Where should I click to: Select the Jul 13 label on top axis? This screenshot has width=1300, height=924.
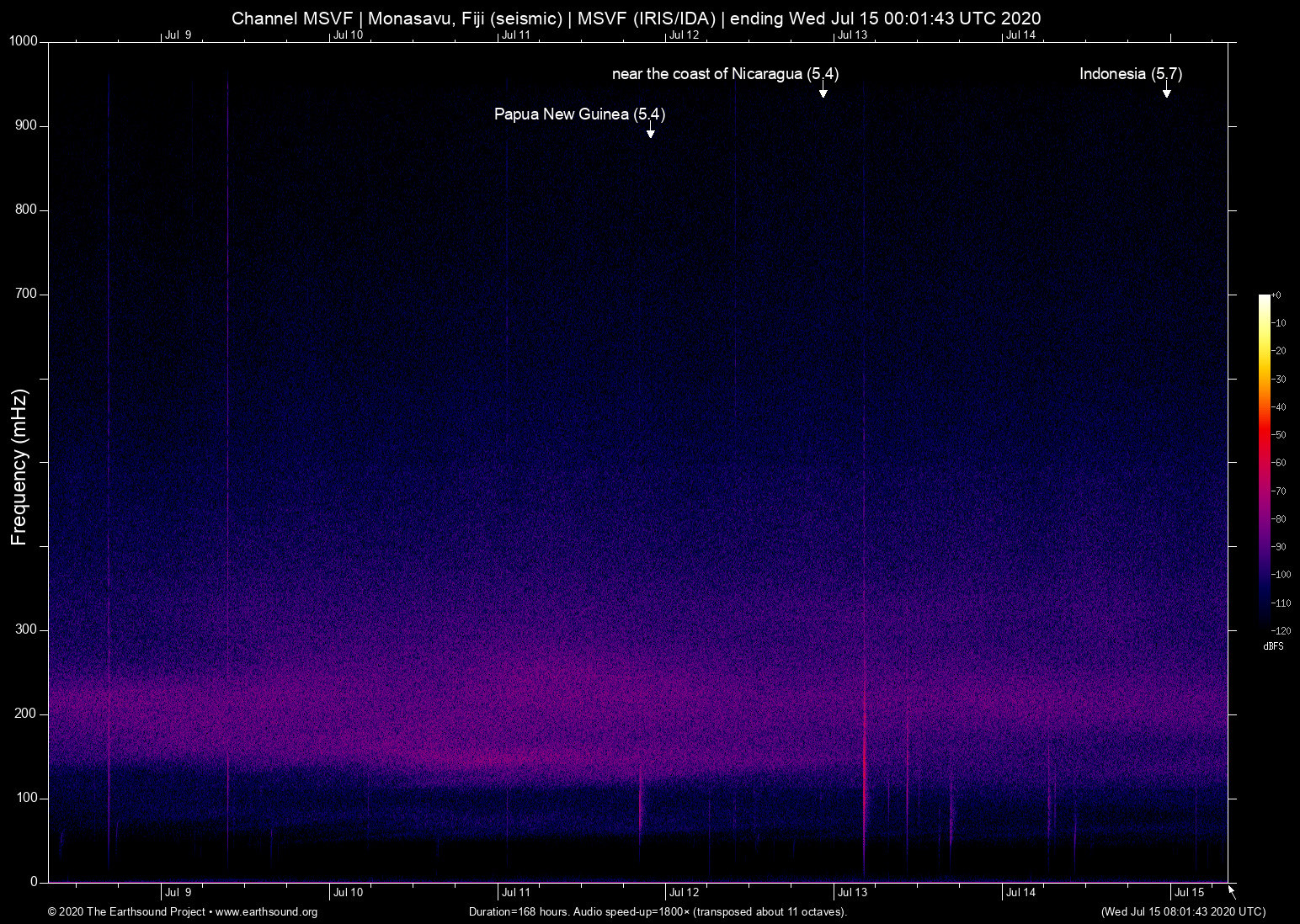click(x=854, y=35)
